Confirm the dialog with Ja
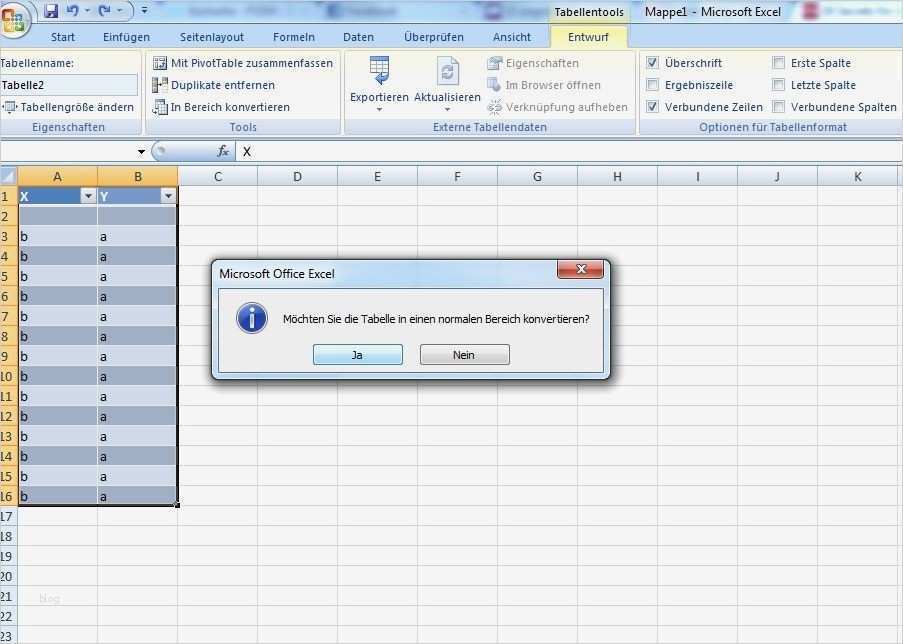The image size is (903, 644). click(x=357, y=355)
